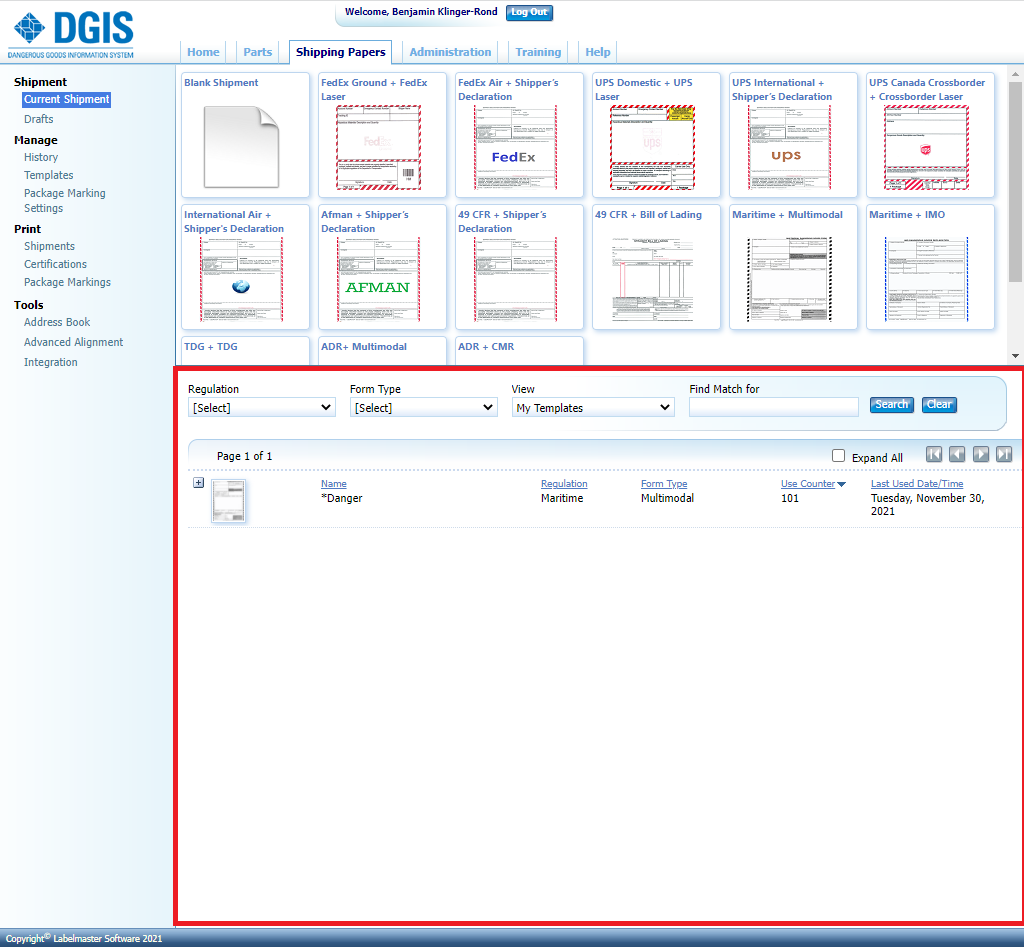Toggle the Use Counter sort direction arrow
Image resolution: width=1024 pixels, height=947 pixels.
(x=841, y=483)
